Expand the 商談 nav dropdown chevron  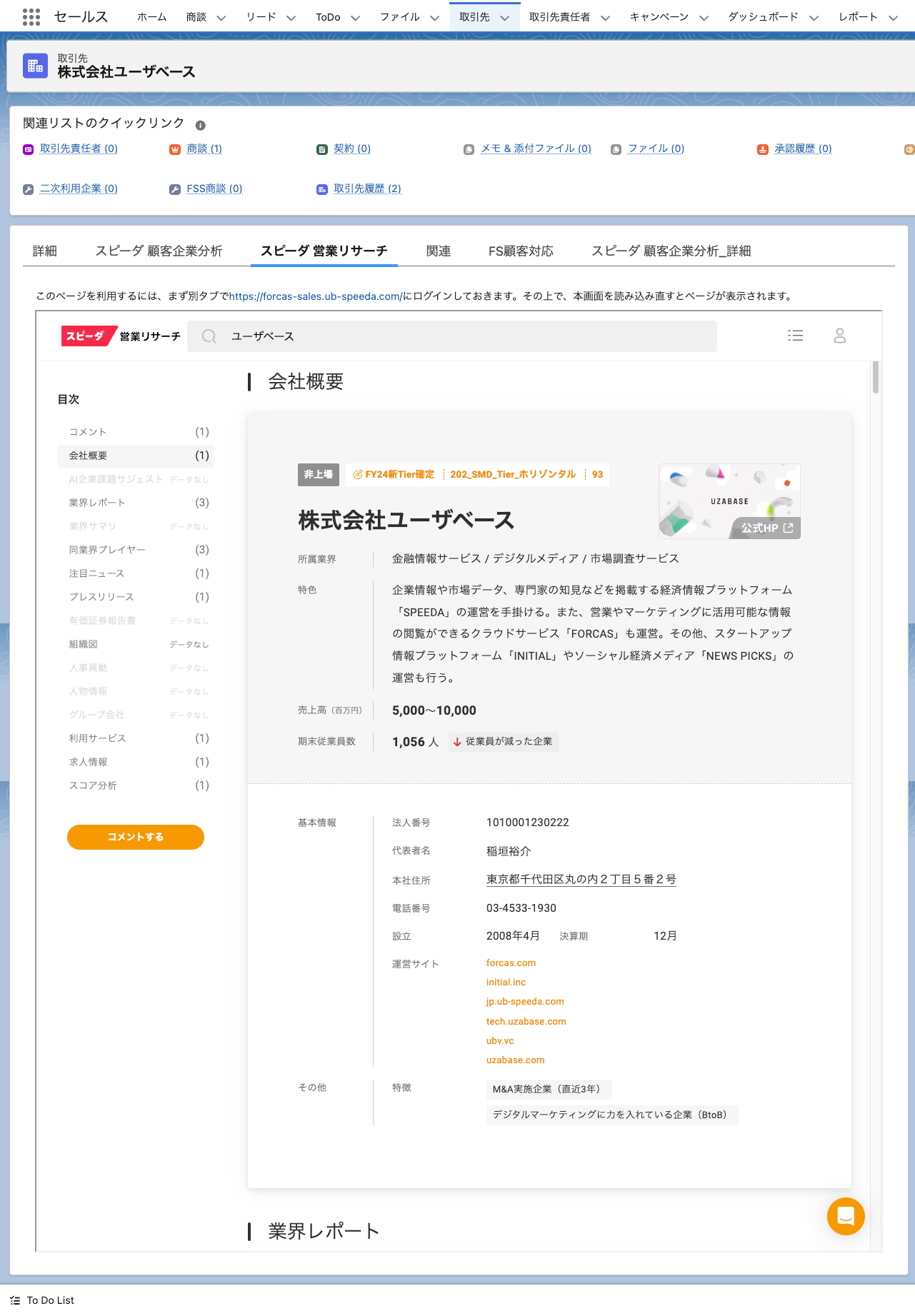(x=221, y=18)
